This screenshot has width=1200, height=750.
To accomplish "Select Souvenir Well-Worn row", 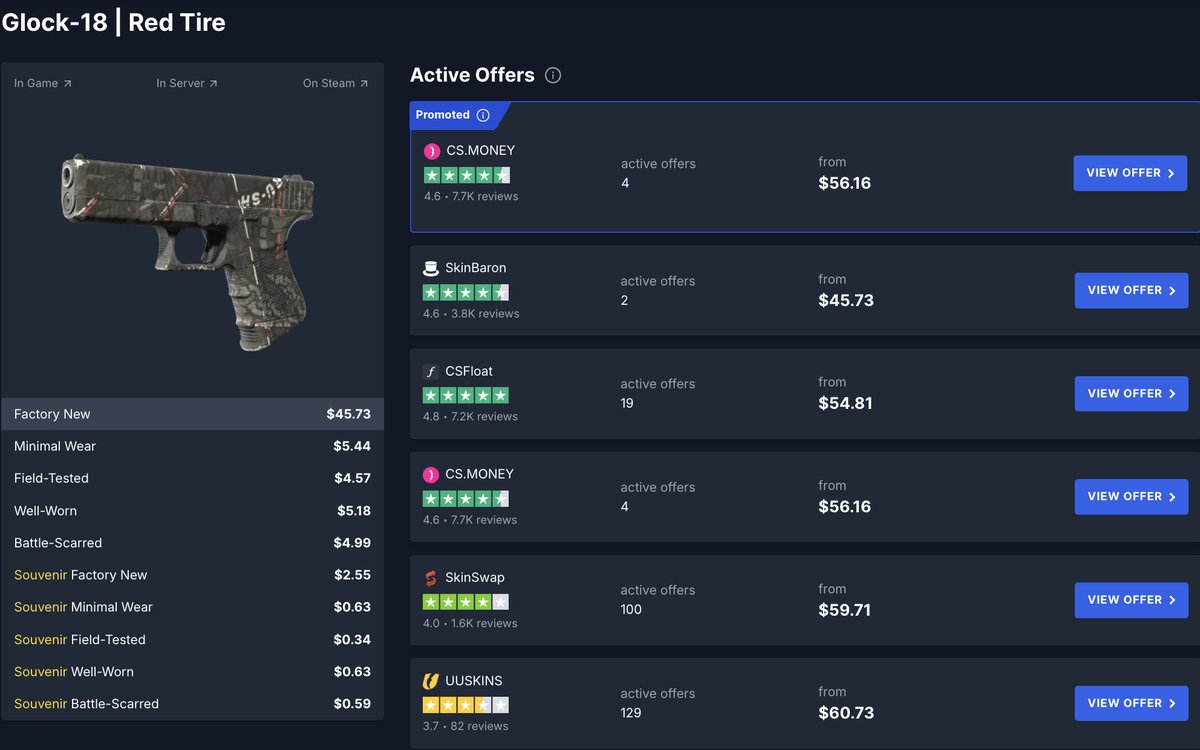I will pyautogui.click(x=192, y=672).
